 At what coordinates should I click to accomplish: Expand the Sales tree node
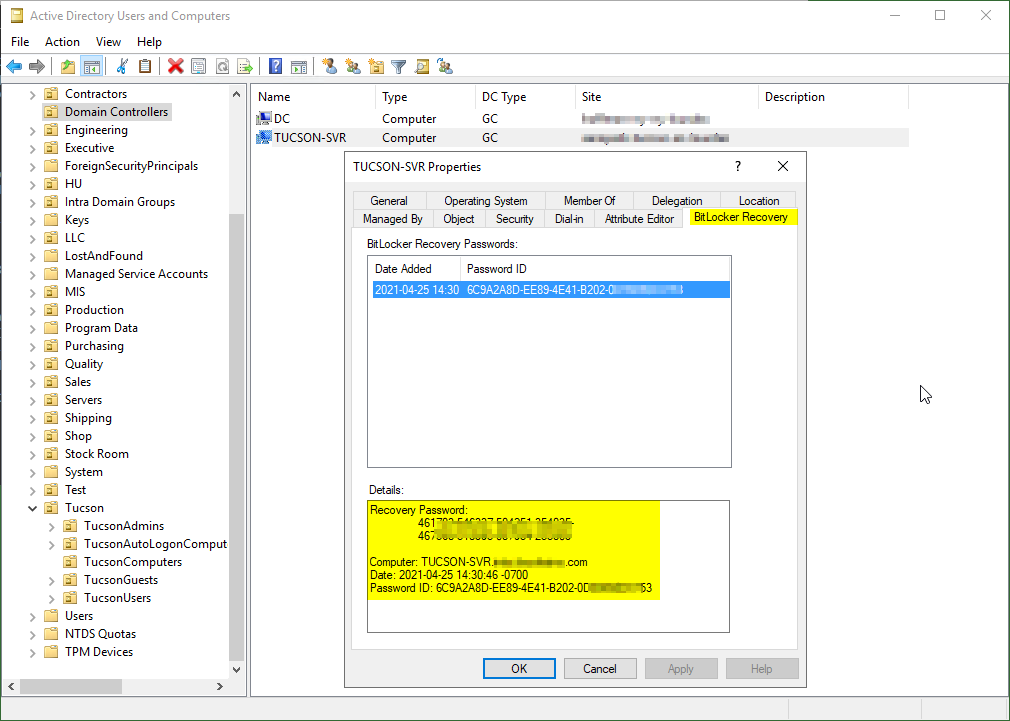[x=32, y=382]
